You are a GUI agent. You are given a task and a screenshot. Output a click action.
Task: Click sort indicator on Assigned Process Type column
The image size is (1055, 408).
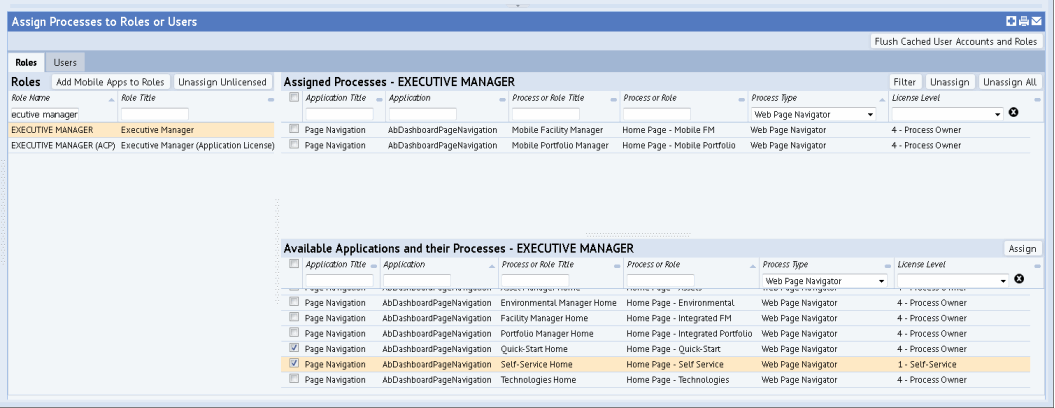tap(882, 100)
